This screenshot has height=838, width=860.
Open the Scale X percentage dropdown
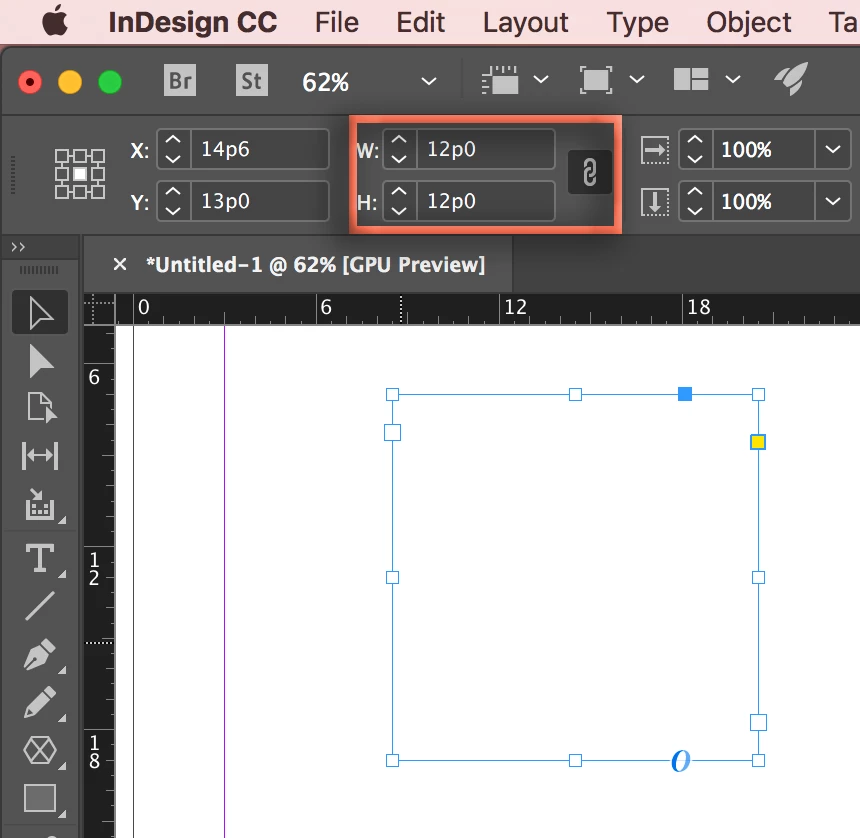[833, 149]
